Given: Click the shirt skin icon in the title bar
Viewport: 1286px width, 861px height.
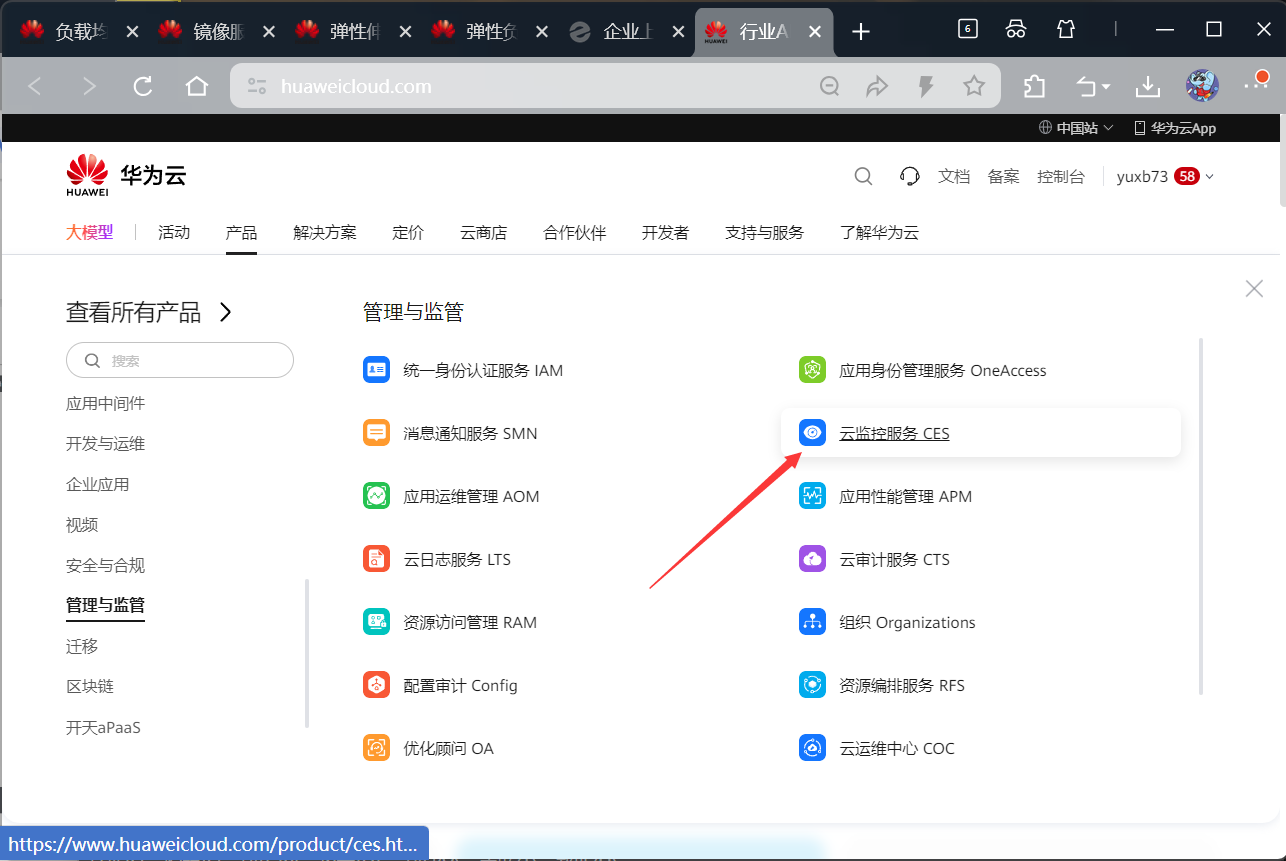Looking at the screenshot, I should (1066, 29).
